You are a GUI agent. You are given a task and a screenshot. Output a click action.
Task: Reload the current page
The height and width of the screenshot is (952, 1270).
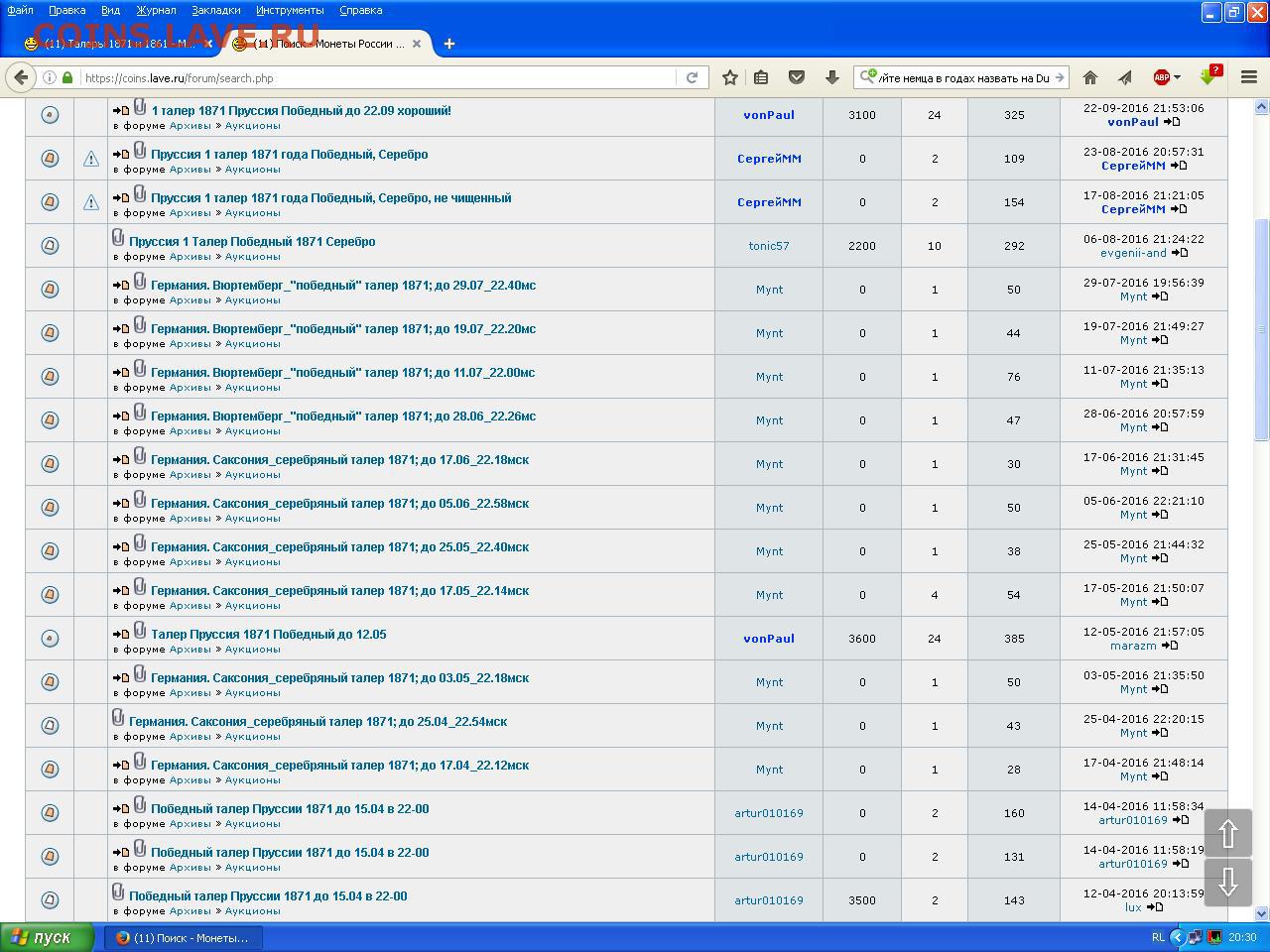point(692,77)
